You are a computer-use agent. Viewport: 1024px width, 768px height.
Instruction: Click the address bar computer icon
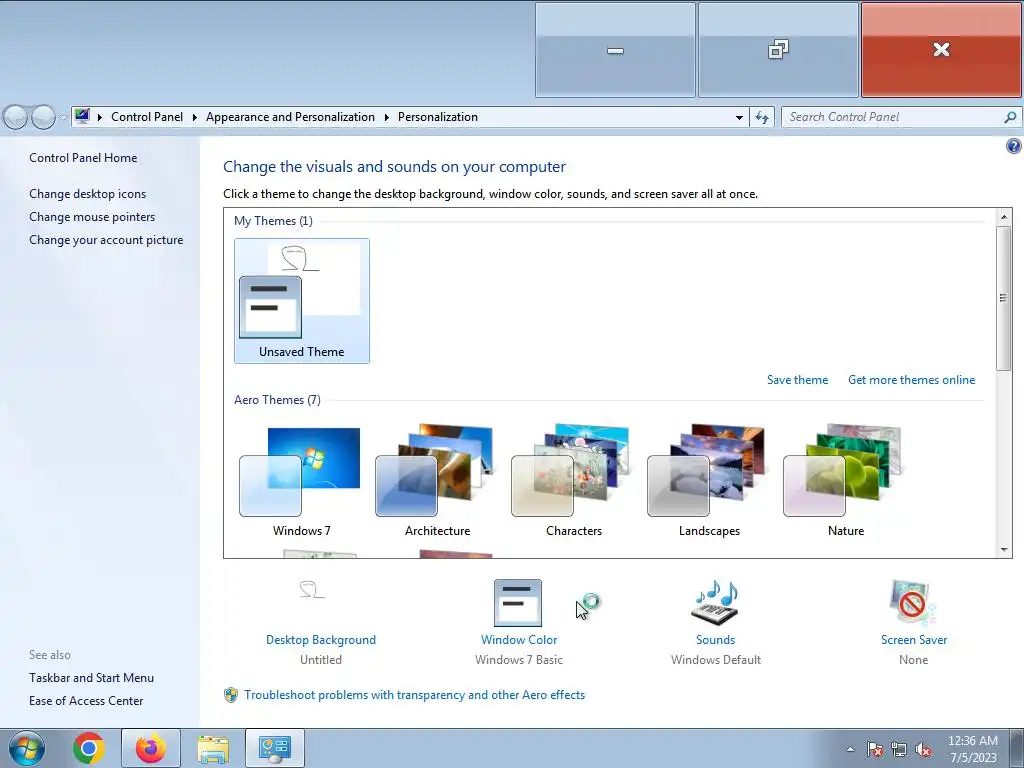click(82, 116)
